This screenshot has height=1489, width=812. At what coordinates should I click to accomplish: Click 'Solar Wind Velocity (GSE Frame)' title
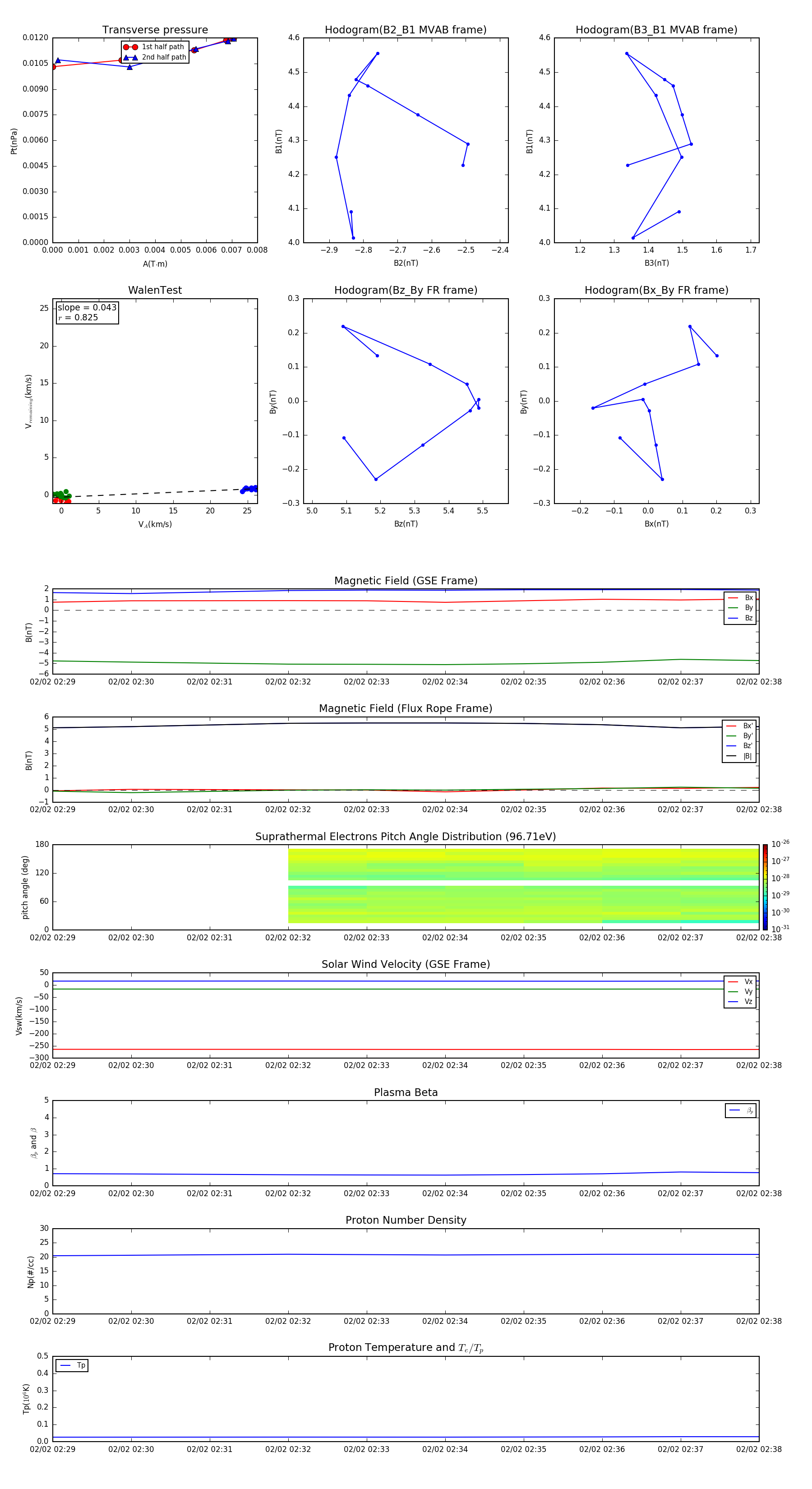406,965
